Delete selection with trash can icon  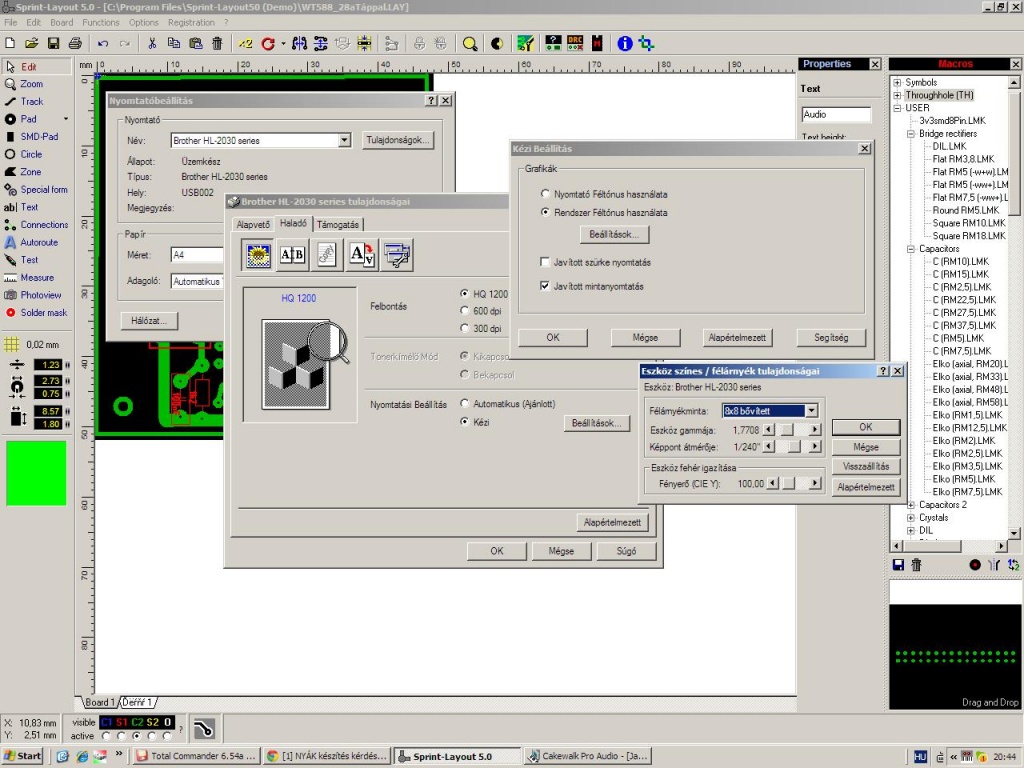(x=217, y=44)
